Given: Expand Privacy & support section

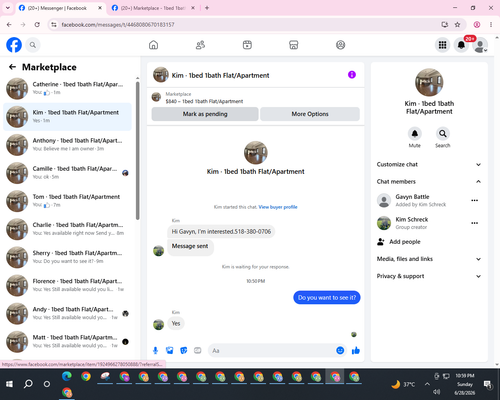Looking at the screenshot, I should (429, 276).
